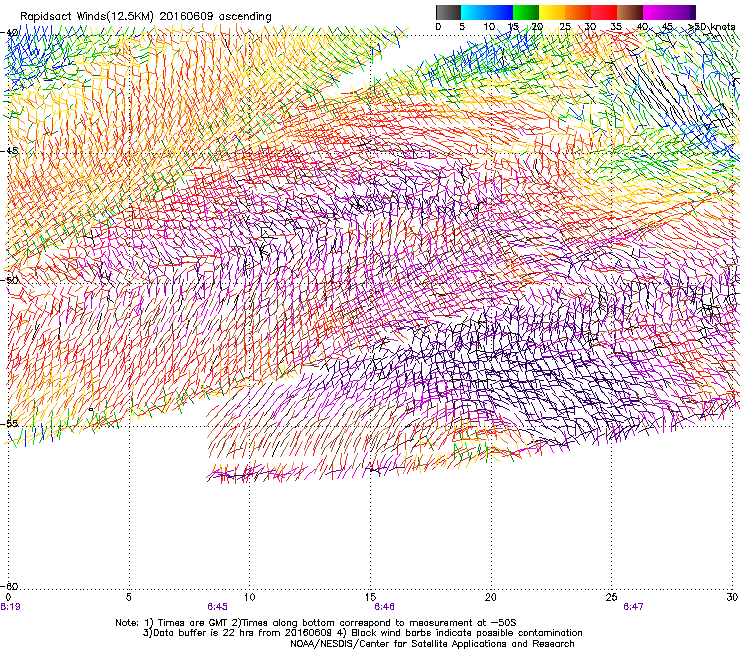Click the title 'Rapidscat Winds(12.5KM) 20160609 ascending'
The height and width of the screenshot is (650, 740).
145,16
